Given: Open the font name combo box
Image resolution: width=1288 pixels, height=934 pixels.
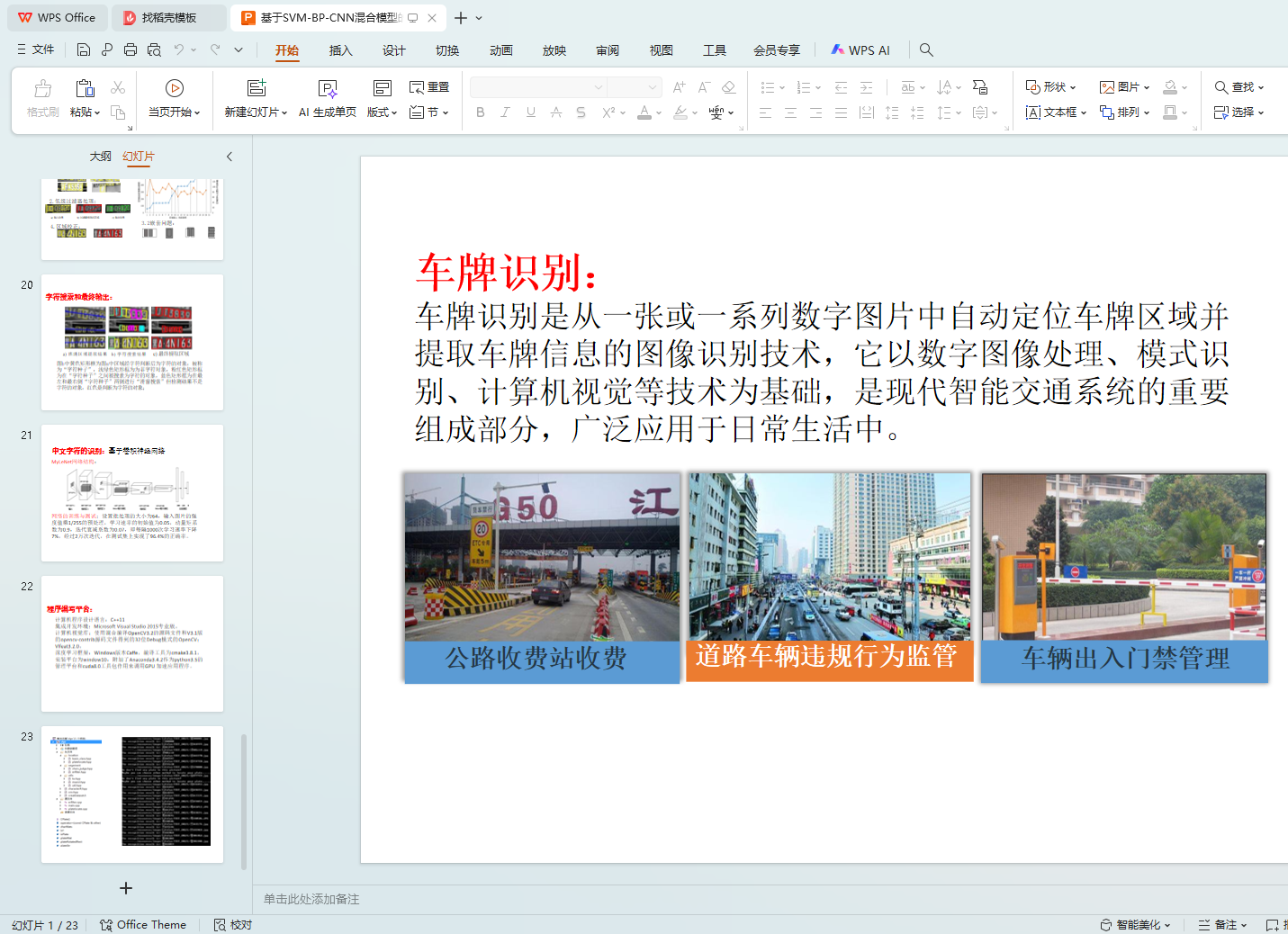Looking at the screenshot, I should (x=536, y=87).
